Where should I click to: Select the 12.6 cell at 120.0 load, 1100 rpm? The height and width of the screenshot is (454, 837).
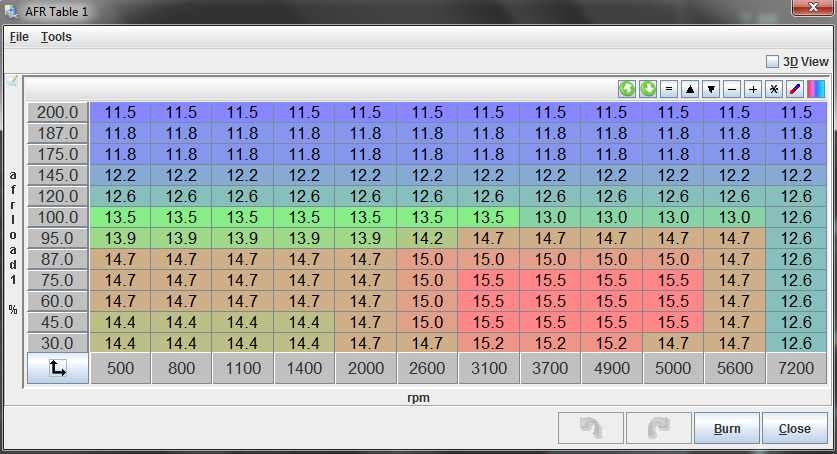tap(243, 196)
